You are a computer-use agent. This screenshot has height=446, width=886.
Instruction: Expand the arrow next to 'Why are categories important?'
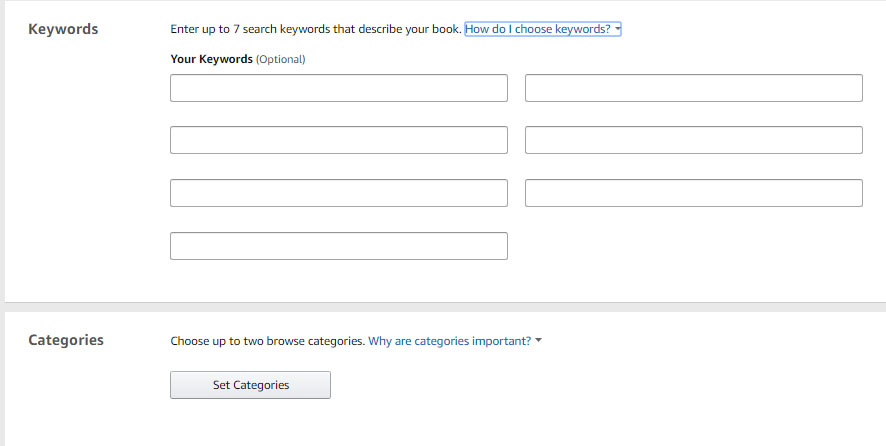(x=538, y=340)
